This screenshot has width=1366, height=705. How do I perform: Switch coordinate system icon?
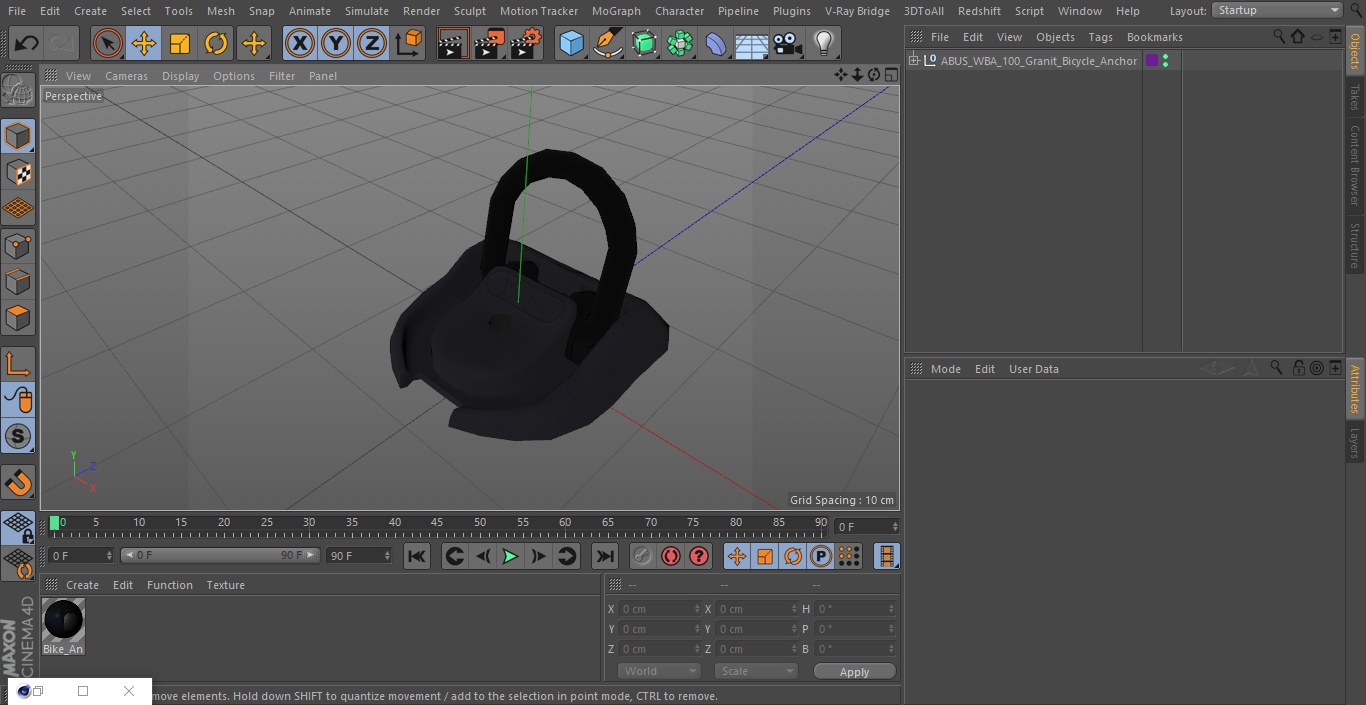409,44
